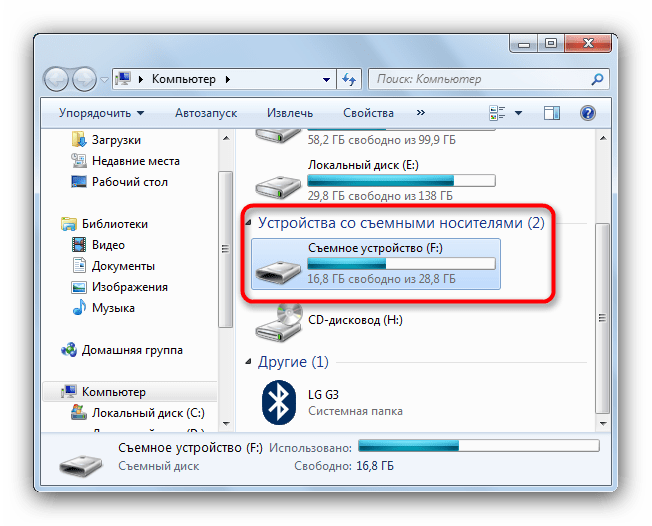The width and height of the screenshot is (652, 526).
Task: Open the Музыка library
Action: [x=113, y=308]
